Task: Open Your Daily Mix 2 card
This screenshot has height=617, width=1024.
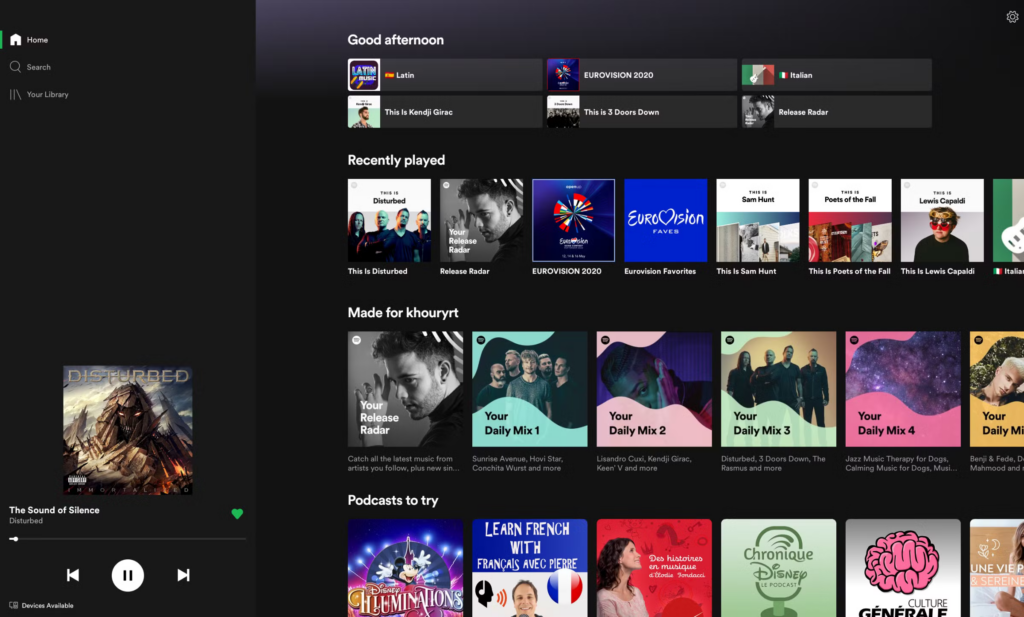Action: 654,389
